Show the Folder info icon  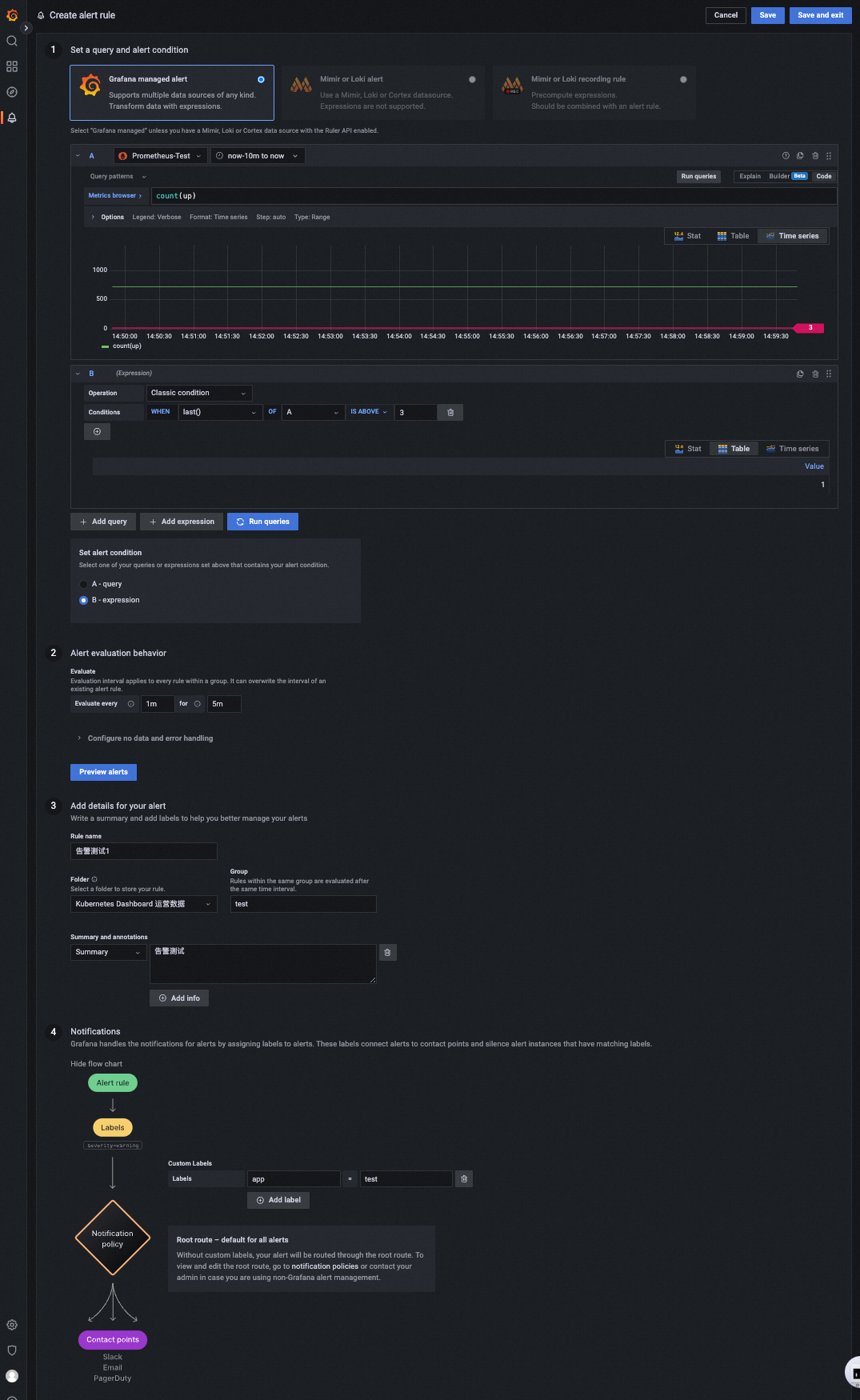pyautogui.click(x=94, y=879)
